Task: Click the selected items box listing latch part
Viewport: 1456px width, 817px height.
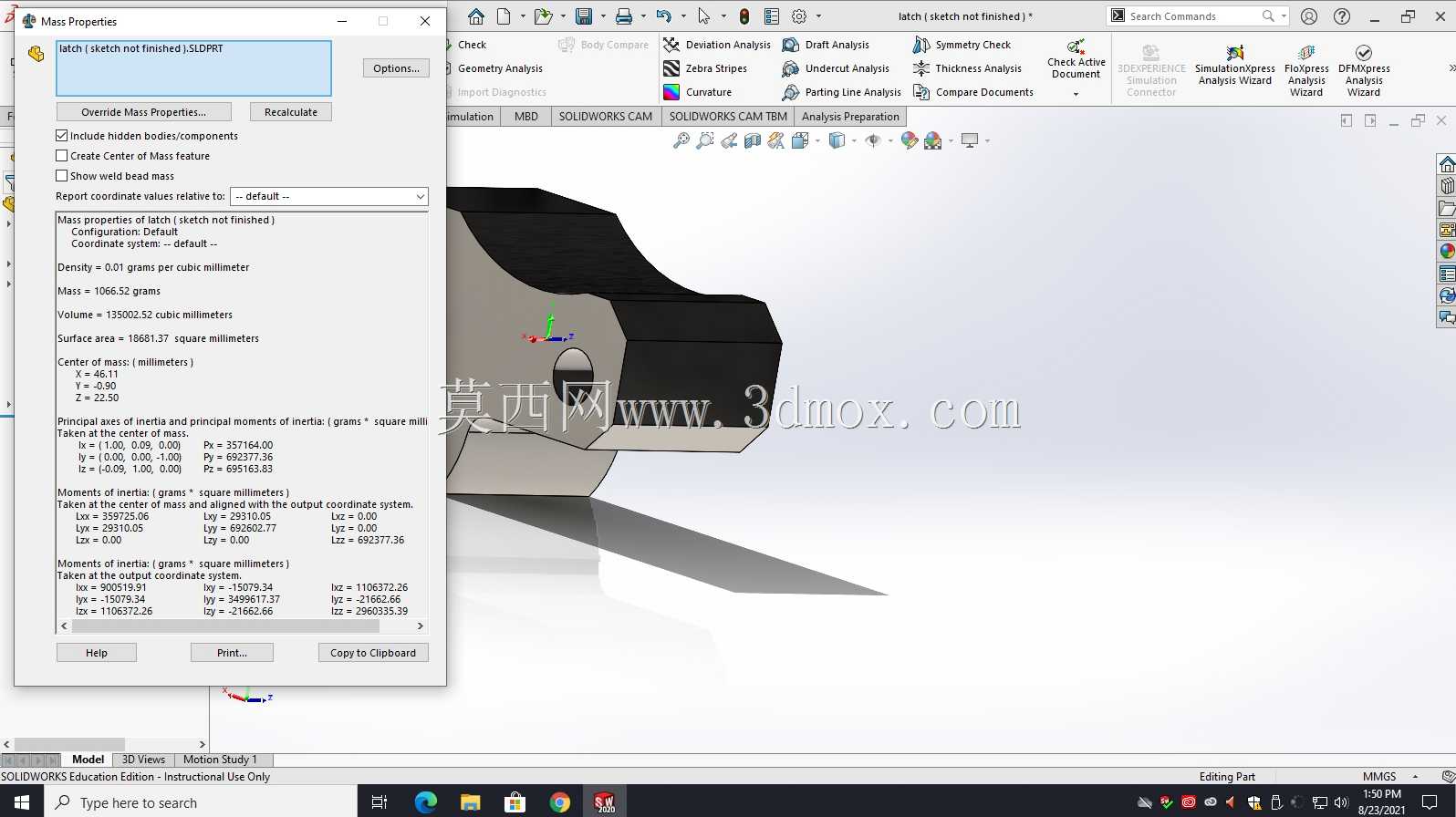Action: (x=193, y=68)
